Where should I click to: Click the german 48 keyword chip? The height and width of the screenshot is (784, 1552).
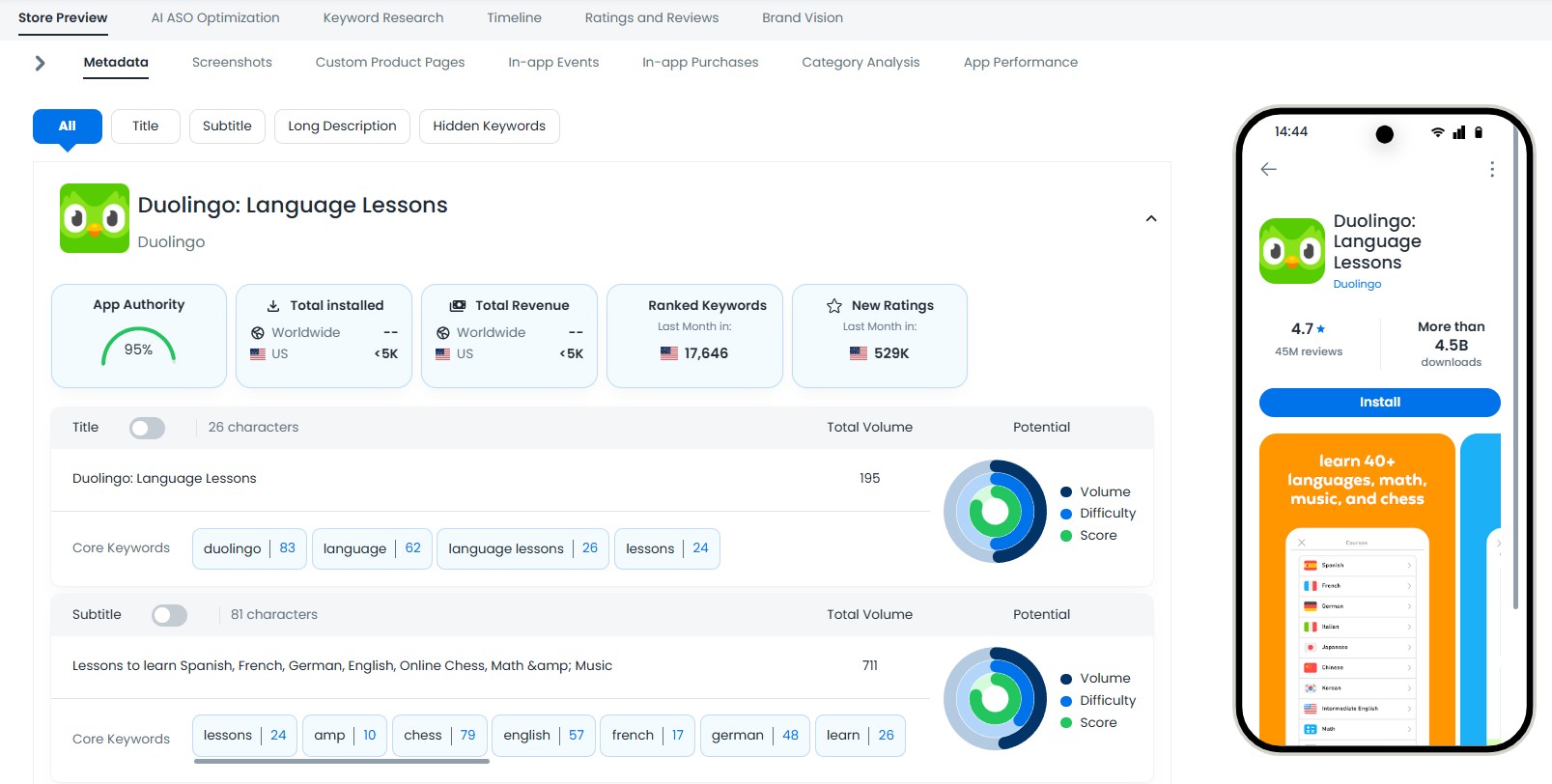point(755,736)
